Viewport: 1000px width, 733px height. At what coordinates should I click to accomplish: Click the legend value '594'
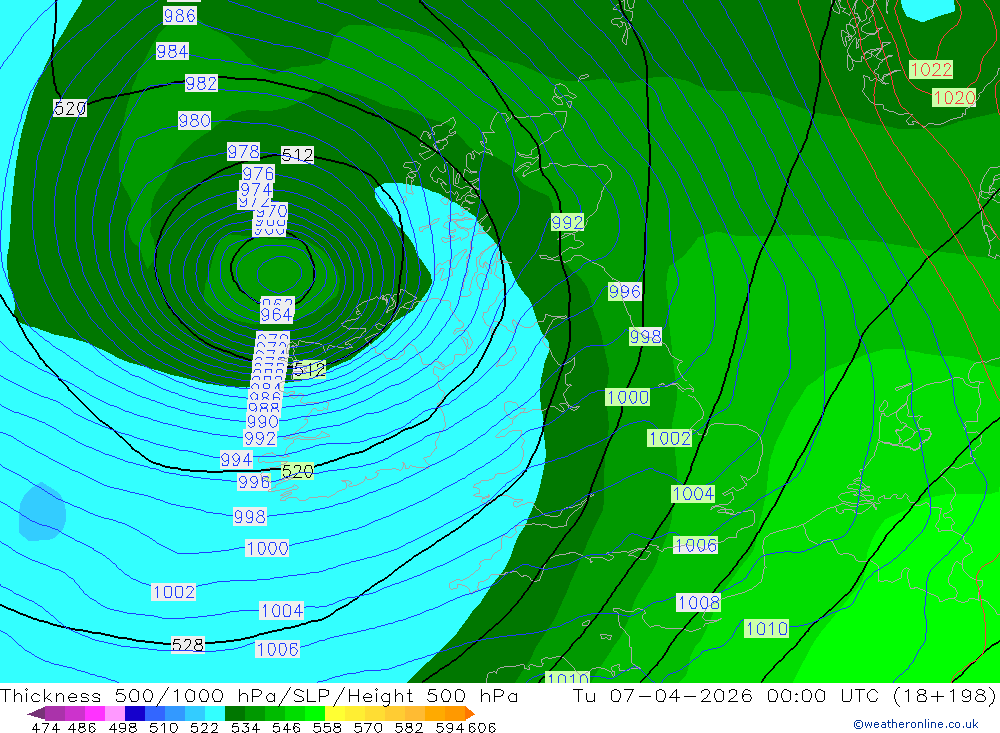coord(450,727)
